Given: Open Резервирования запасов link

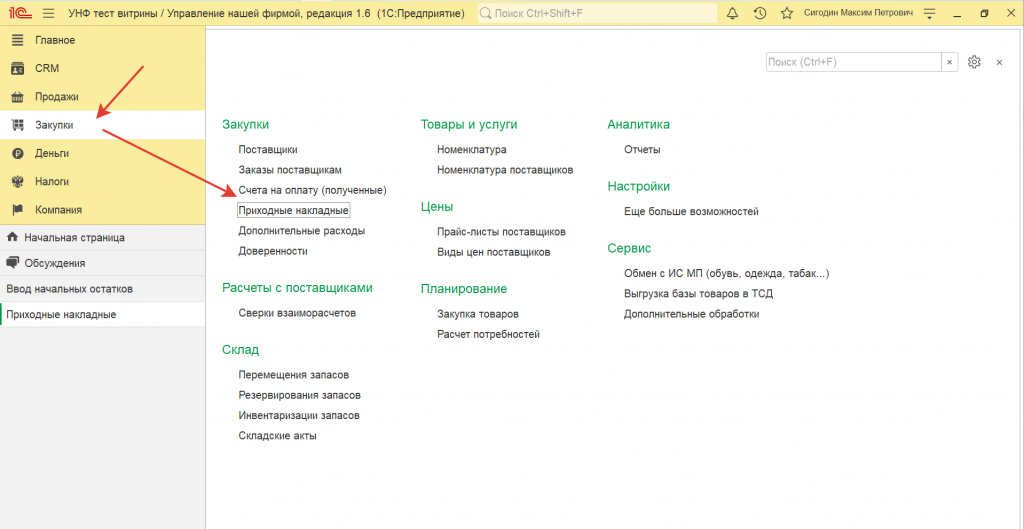Looking at the screenshot, I should [x=300, y=395].
